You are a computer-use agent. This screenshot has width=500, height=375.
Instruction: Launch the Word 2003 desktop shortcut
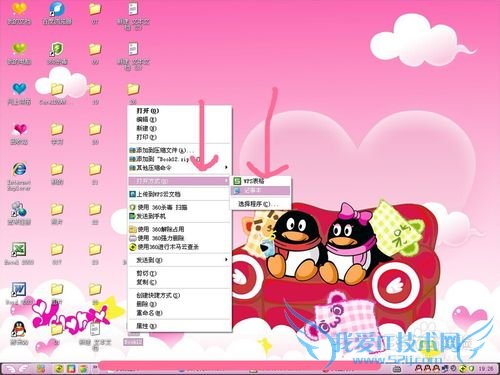(19, 289)
